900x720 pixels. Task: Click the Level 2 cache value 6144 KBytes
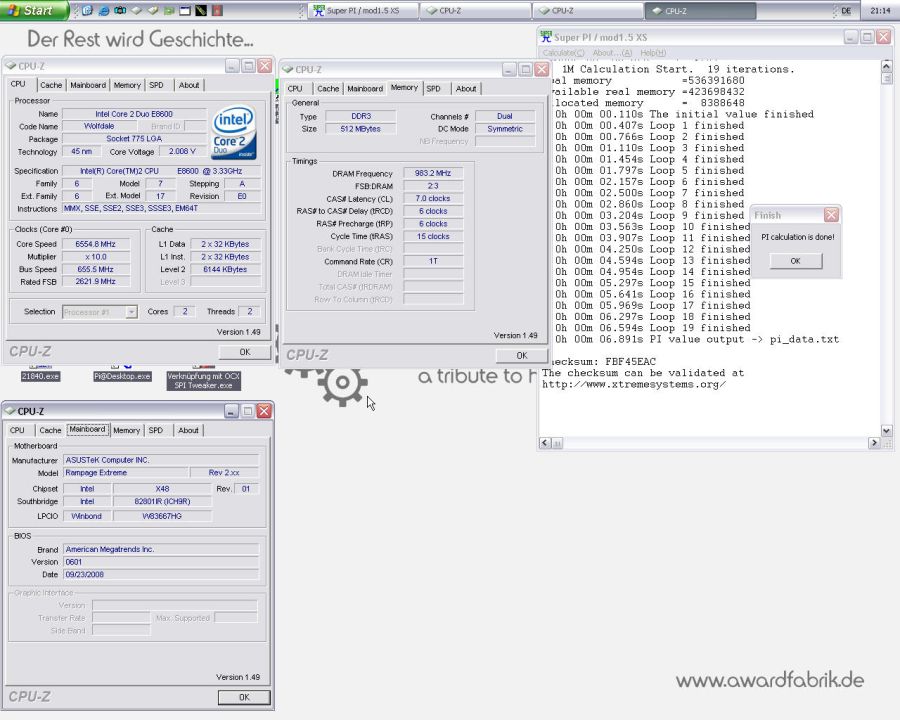tap(225, 269)
